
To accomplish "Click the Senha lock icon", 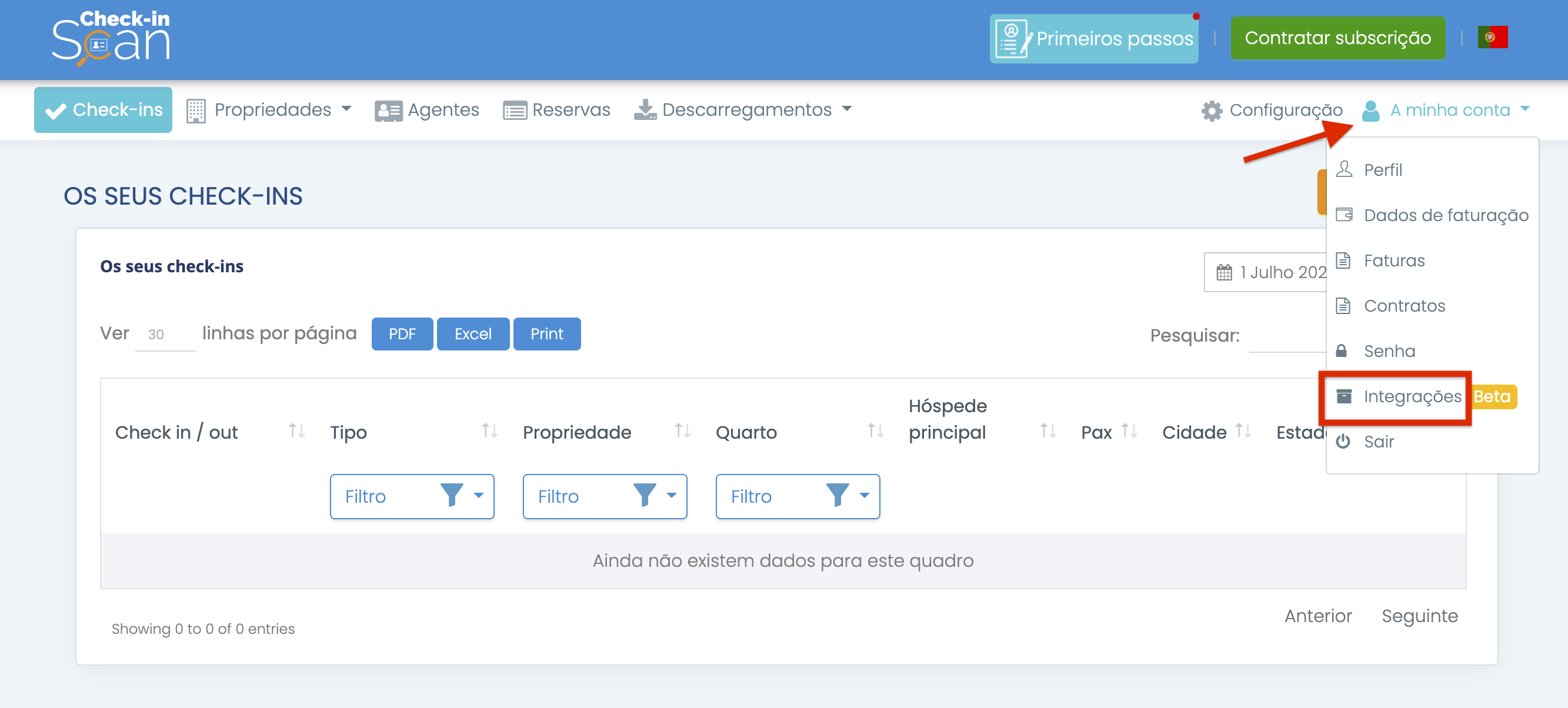I will 1343,350.
